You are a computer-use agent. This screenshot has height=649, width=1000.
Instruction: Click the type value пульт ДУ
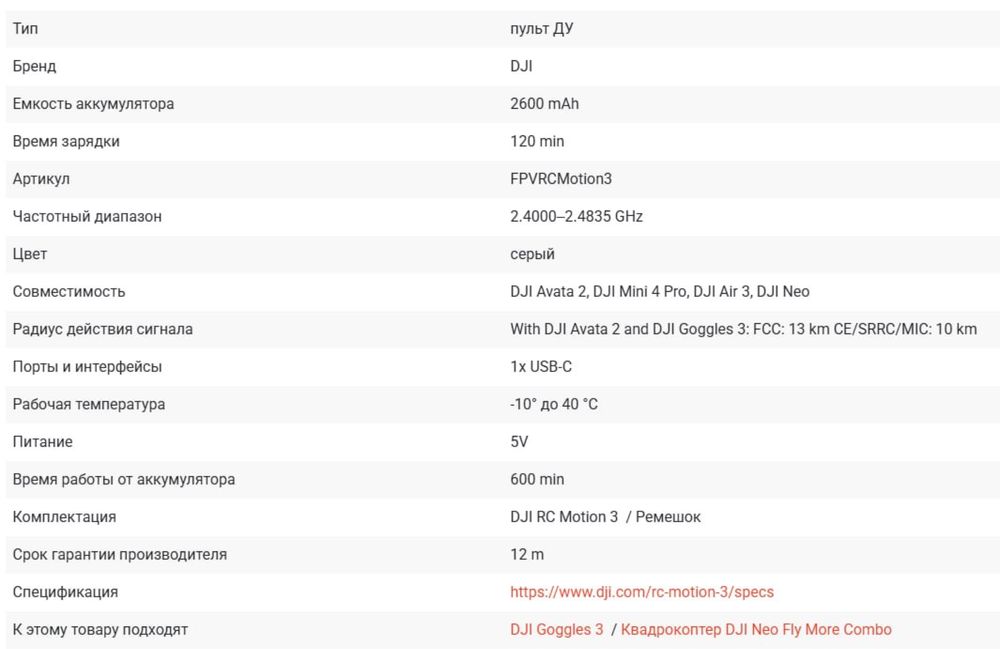point(541,29)
